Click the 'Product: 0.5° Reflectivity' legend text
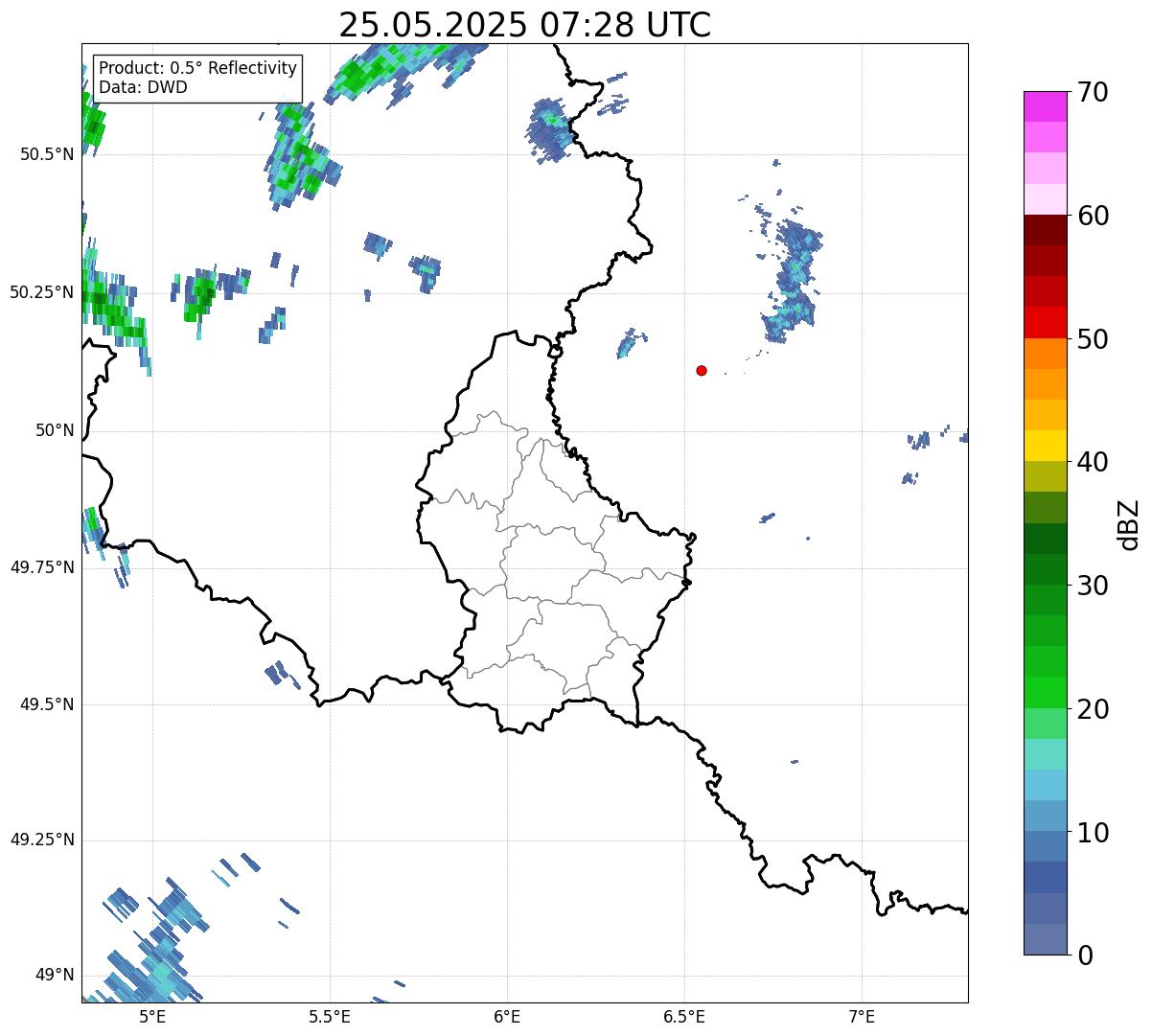Image resolution: width=1152 pixels, height=1036 pixels. click(x=198, y=69)
